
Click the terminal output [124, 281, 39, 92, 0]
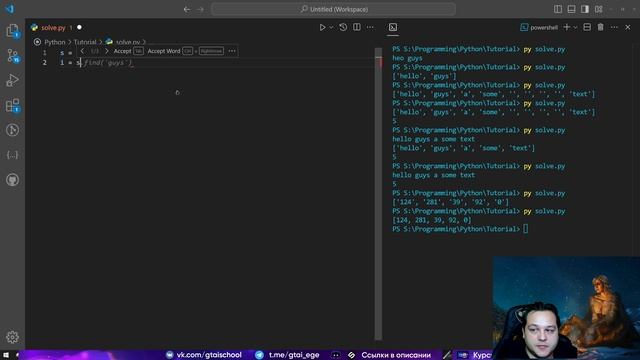(432, 220)
